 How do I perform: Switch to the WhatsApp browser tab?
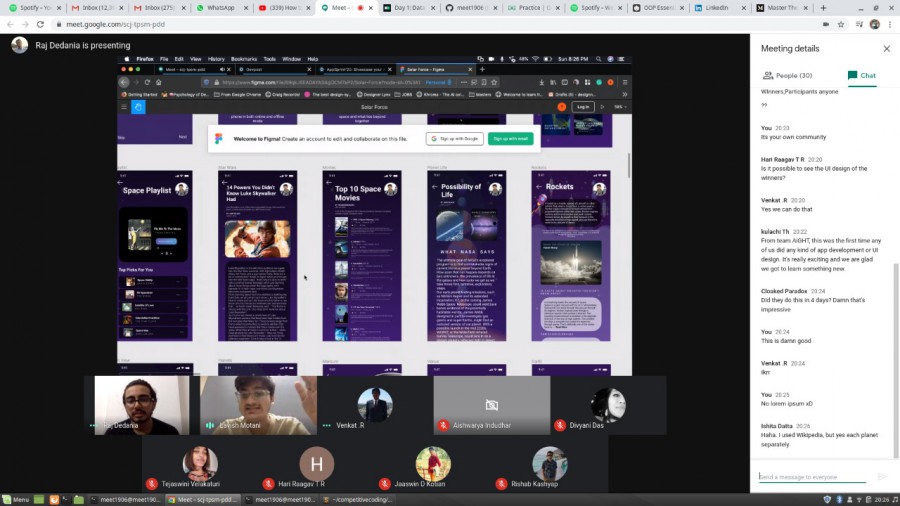point(221,8)
